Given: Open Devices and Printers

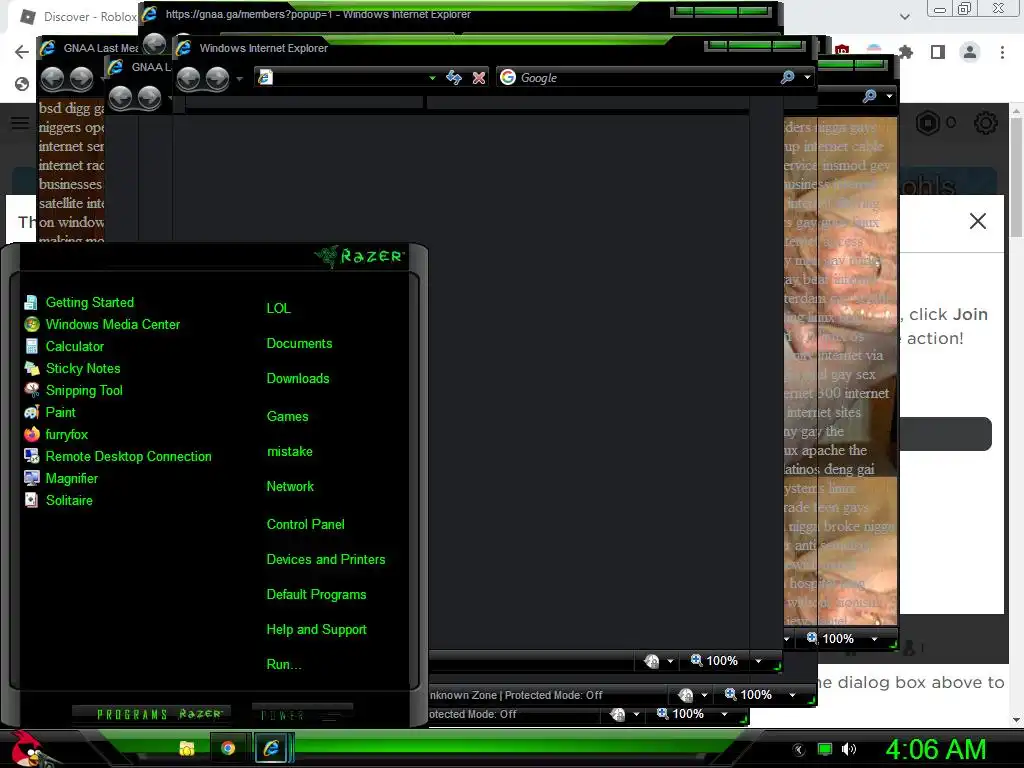Looking at the screenshot, I should [325, 560].
